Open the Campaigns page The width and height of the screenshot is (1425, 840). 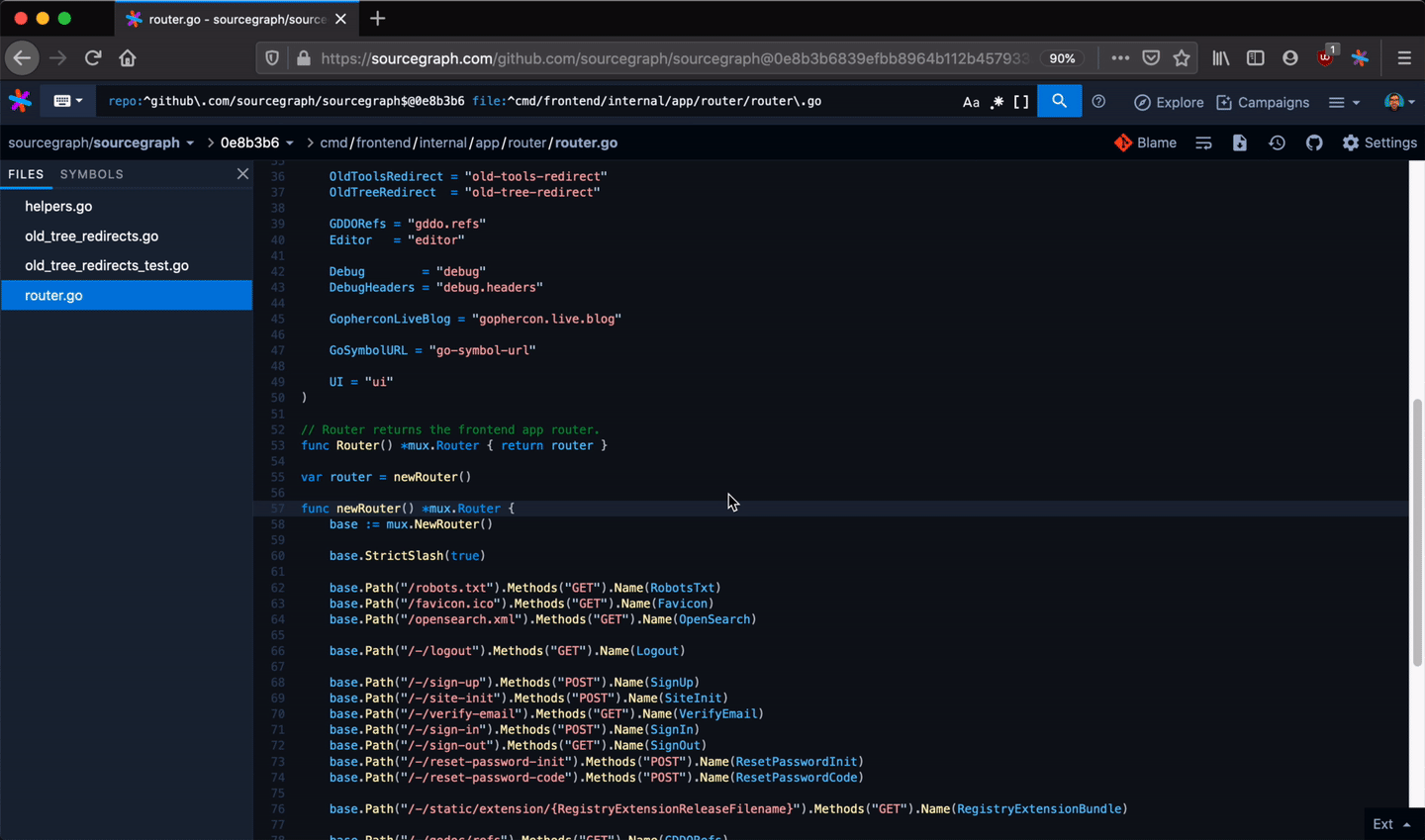[x=1263, y=102]
